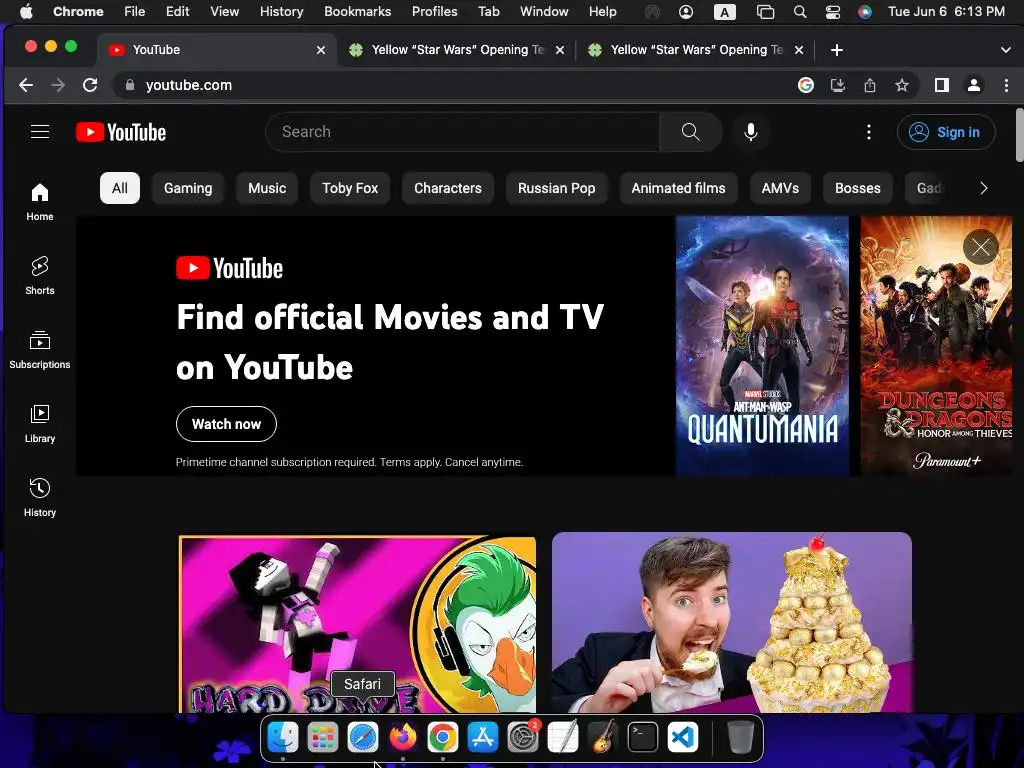Filter by the Music chip
1024x768 pixels.
[x=267, y=188]
